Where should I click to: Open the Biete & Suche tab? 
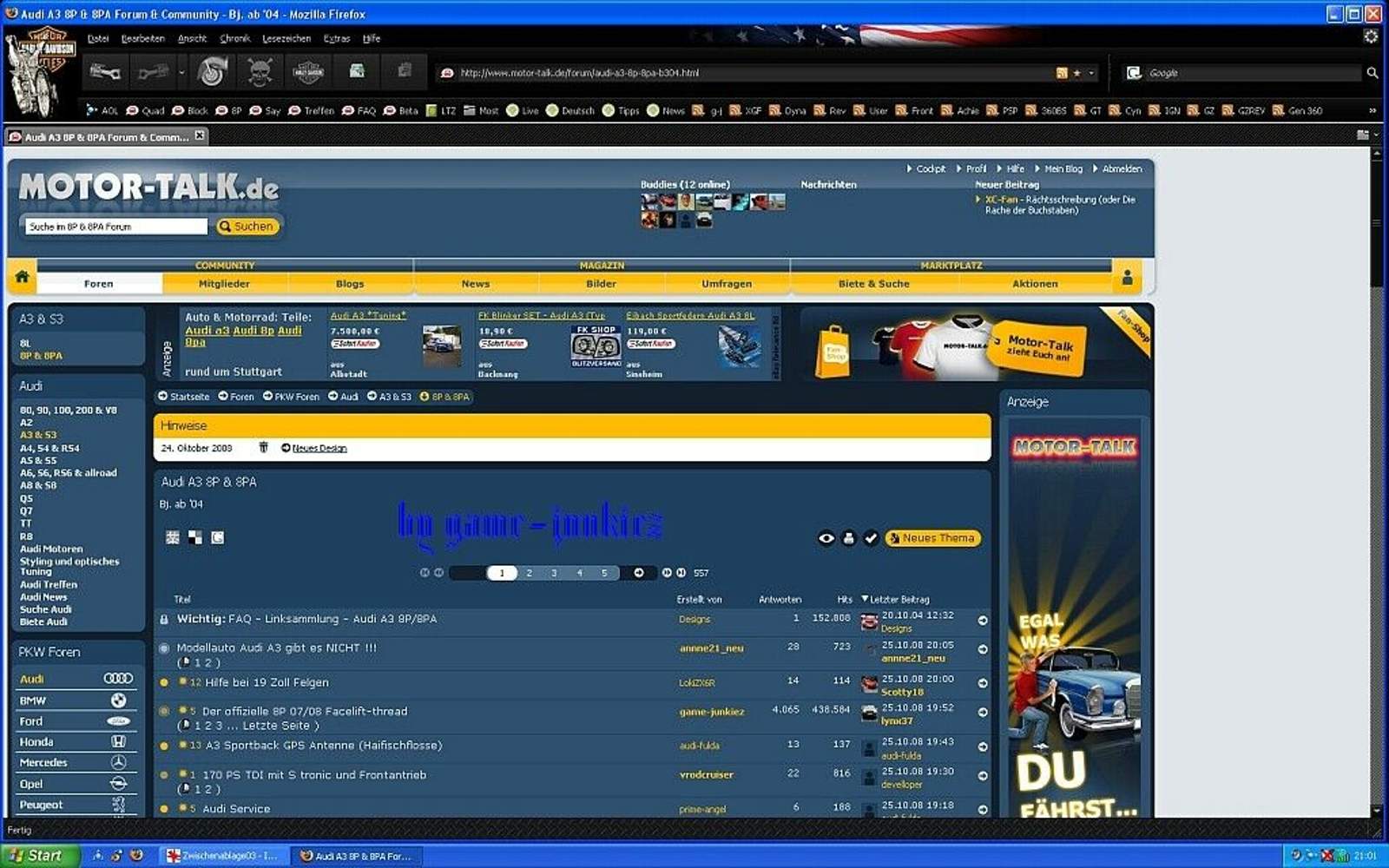point(873,283)
